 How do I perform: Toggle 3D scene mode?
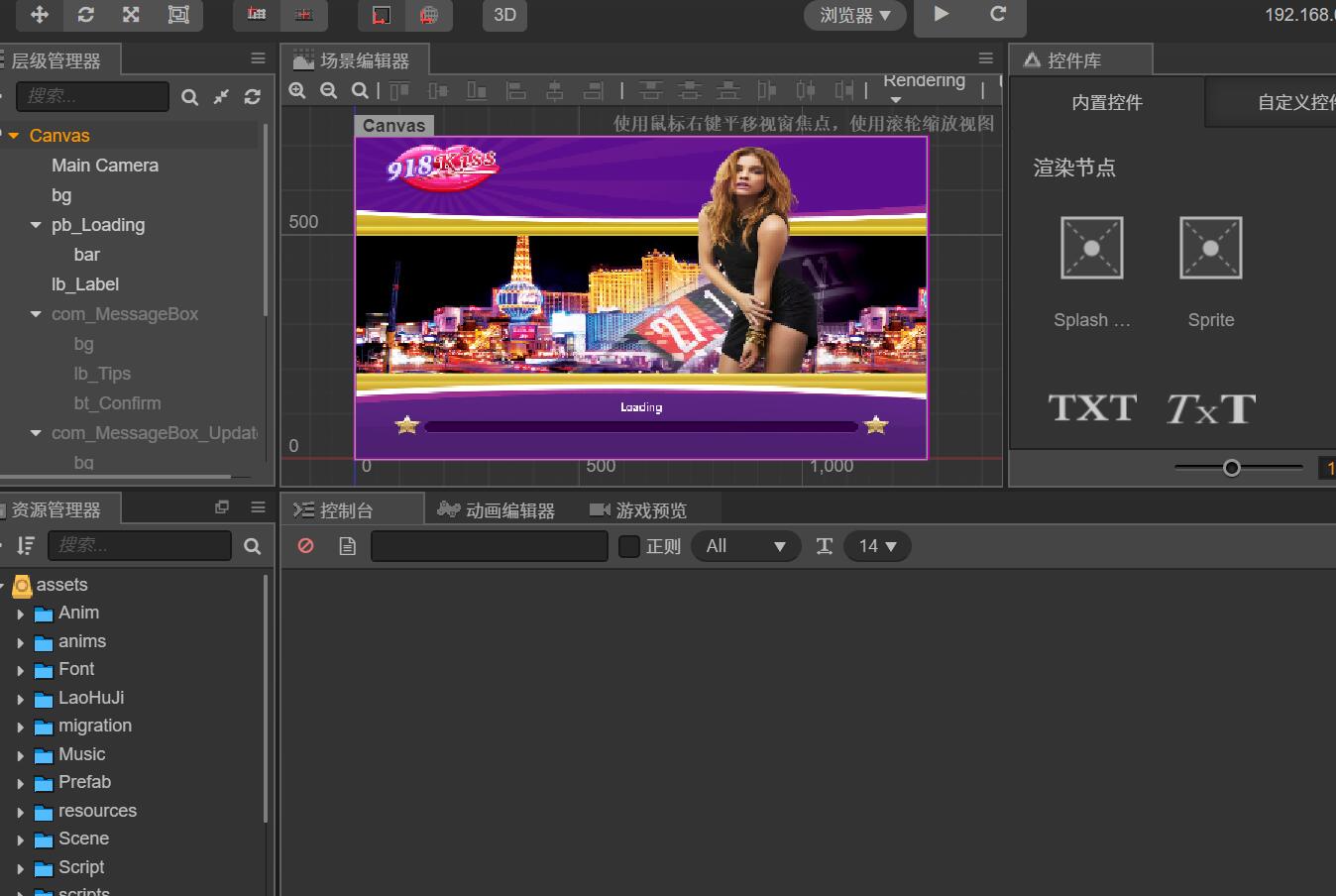click(504, 15)
